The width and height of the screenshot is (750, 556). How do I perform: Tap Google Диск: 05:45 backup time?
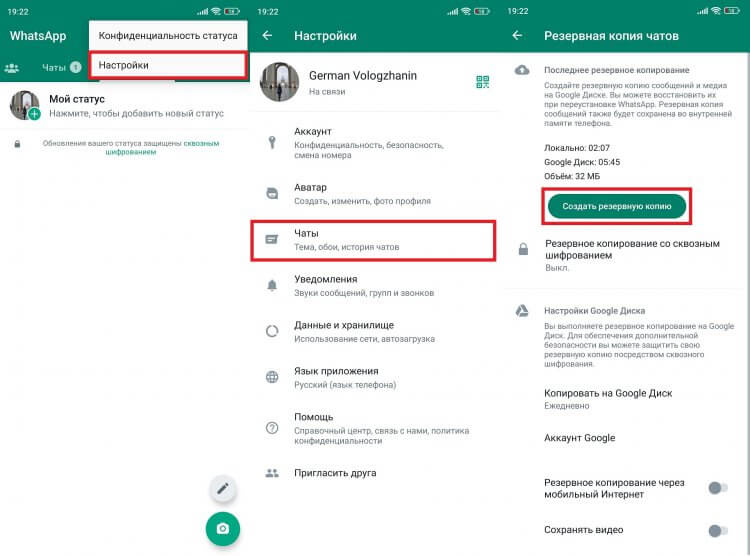[x=582, y=162]
